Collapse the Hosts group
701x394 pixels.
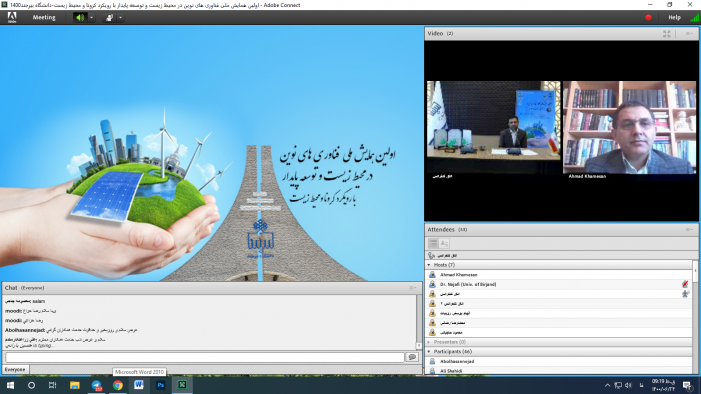(x=429, y=265)
